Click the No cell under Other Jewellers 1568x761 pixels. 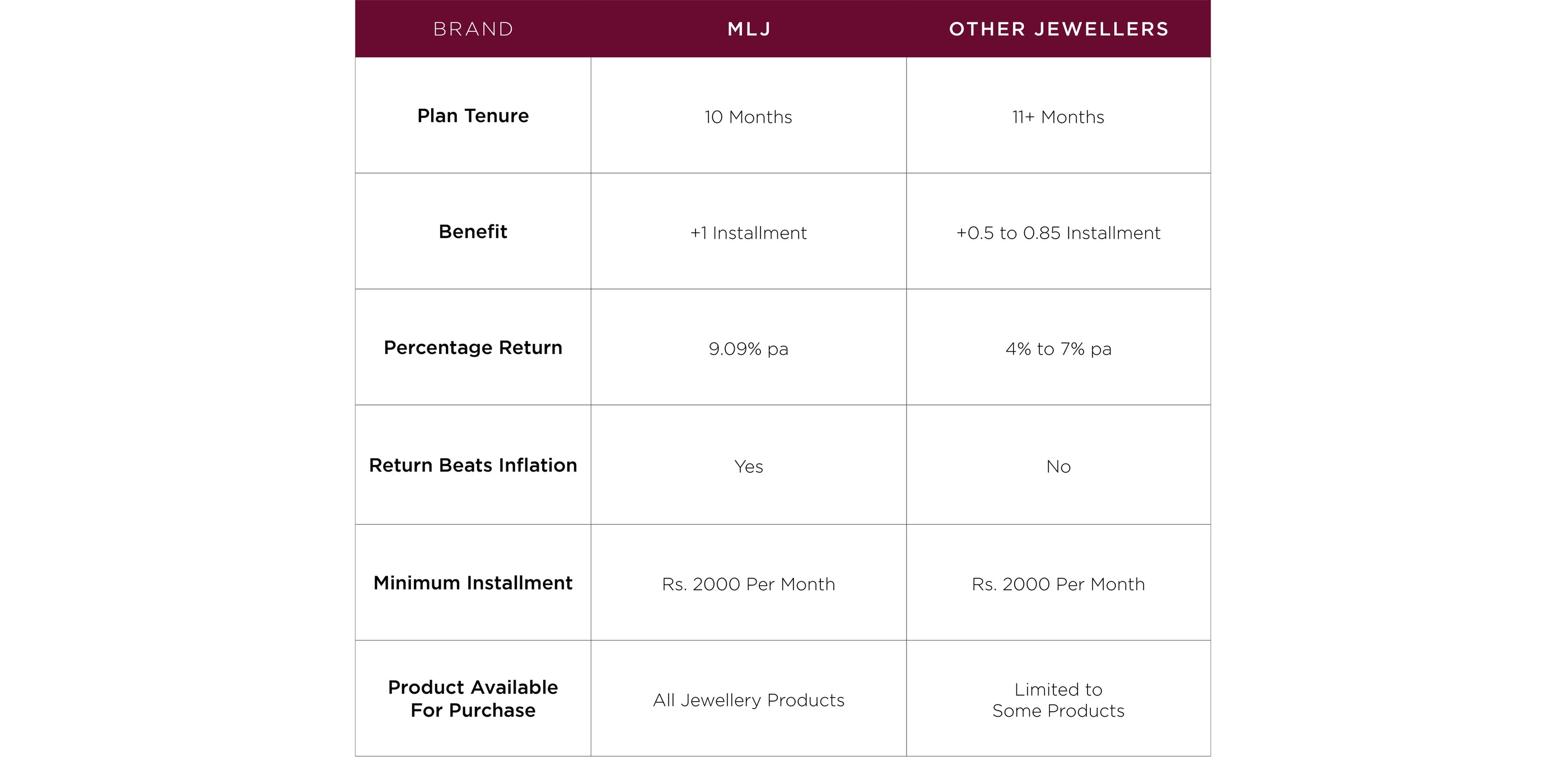click(1058, 466)
